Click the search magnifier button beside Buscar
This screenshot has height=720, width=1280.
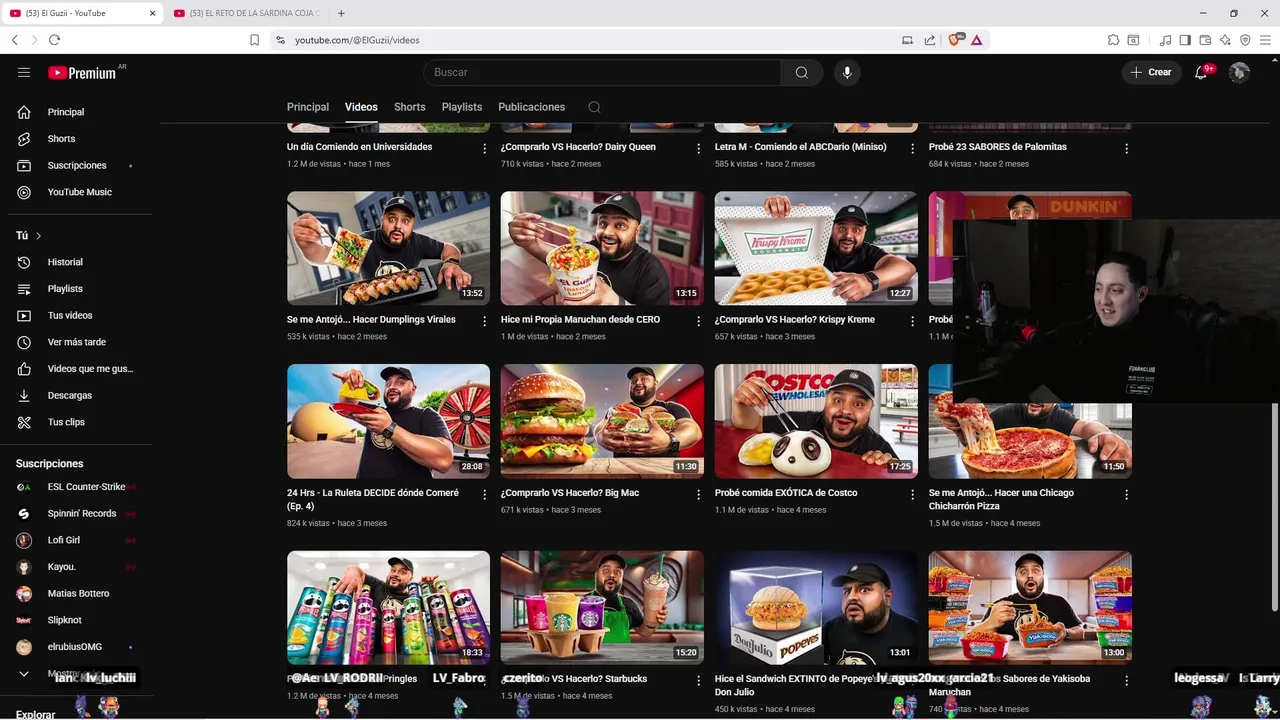tap(801, 72)
